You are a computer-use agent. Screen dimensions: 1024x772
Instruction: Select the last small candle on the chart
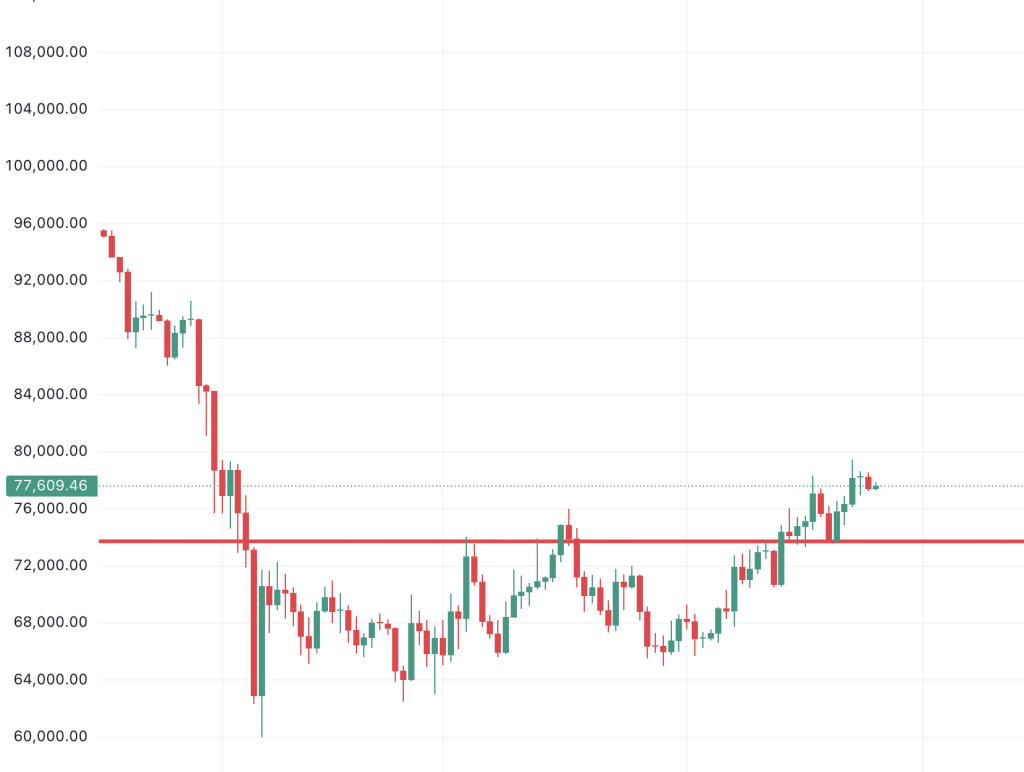tap(876, 487)
